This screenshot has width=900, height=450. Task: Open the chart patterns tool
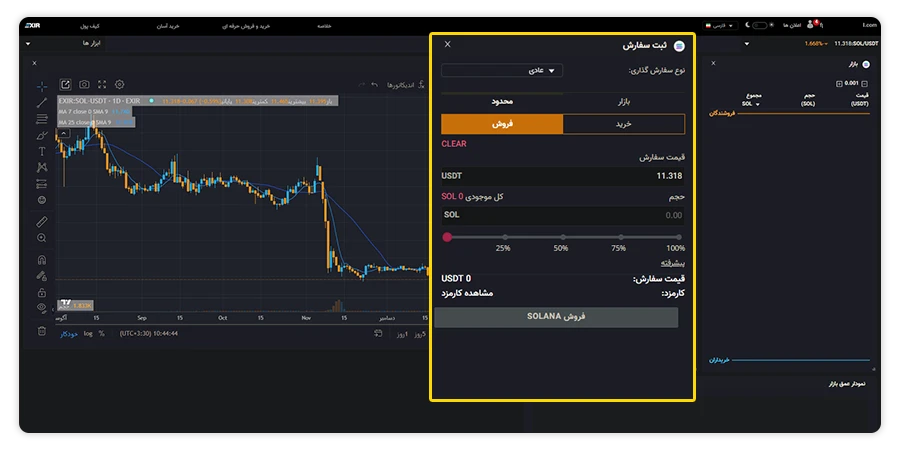(x=42, y=168)
